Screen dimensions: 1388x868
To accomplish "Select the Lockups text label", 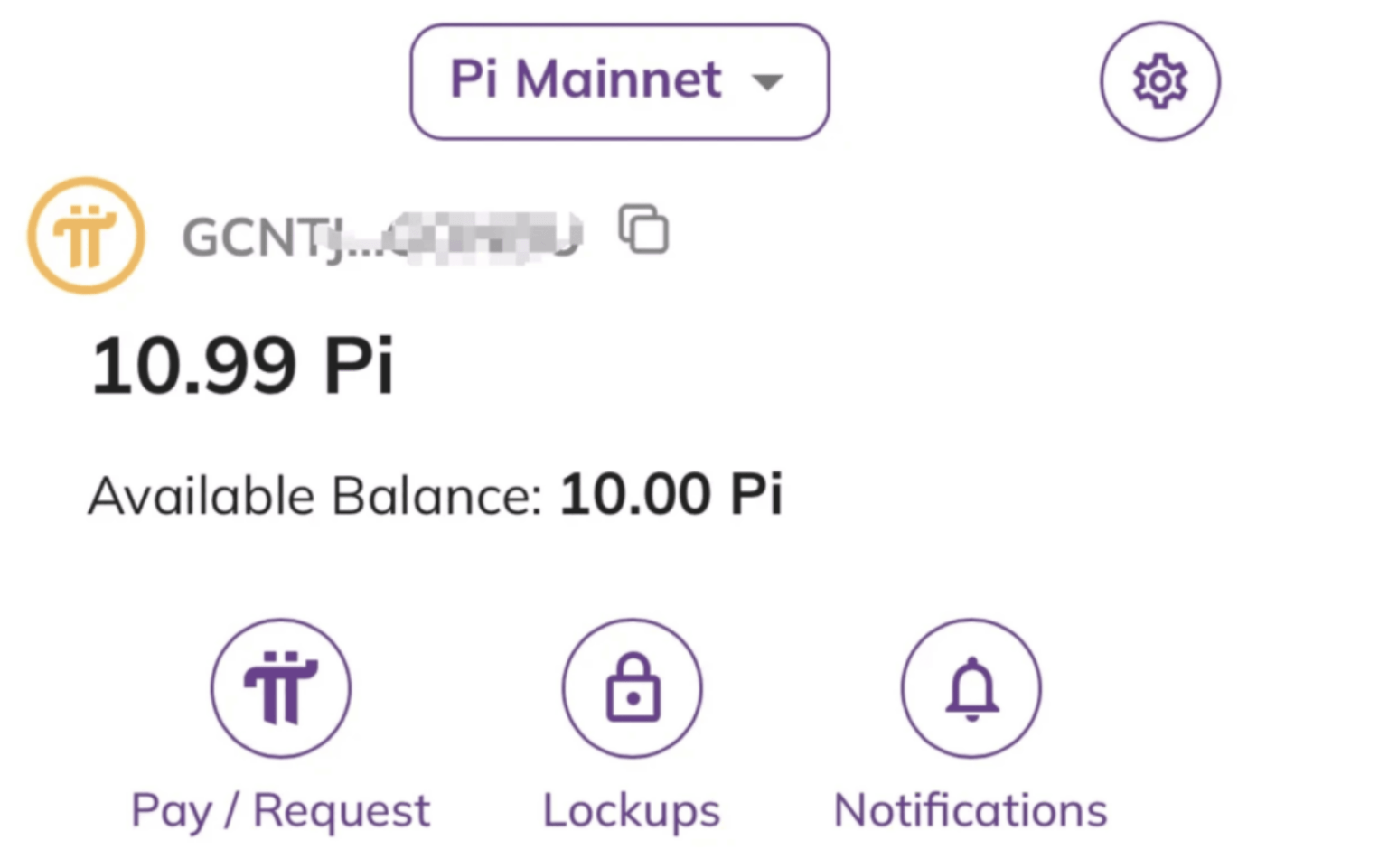I will coord(632,809).
